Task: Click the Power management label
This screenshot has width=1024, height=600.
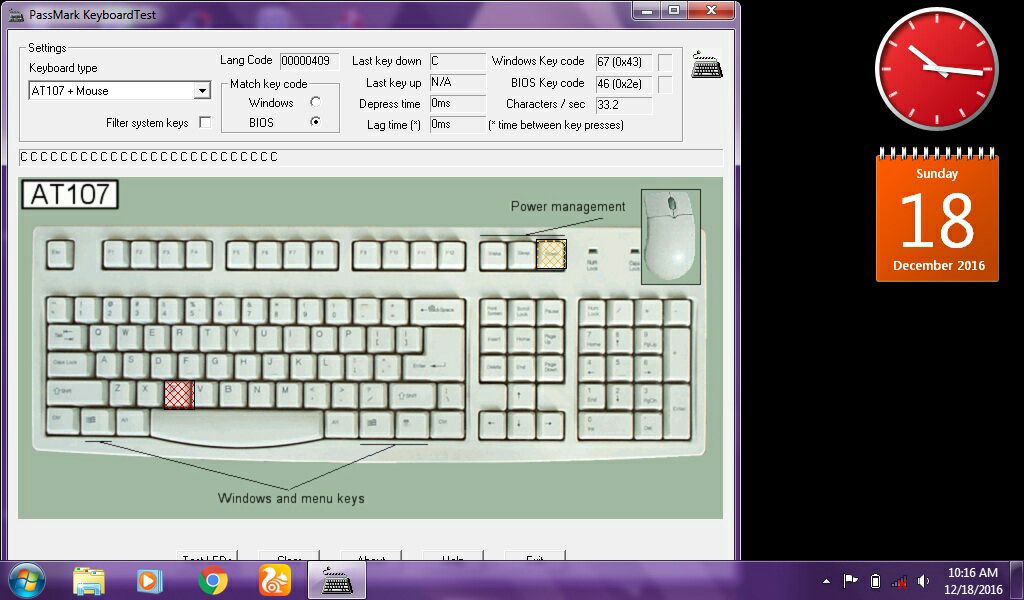Action: (568, 206)
